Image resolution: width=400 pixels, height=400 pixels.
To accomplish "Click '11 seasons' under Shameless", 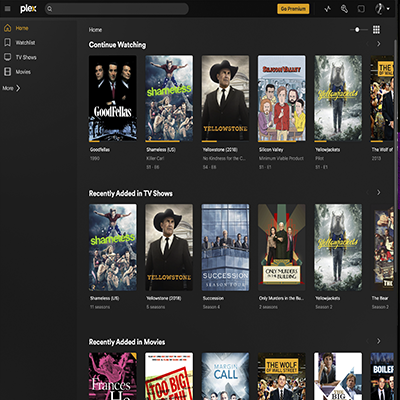I will pyautogui.click(x=100, y=307).
